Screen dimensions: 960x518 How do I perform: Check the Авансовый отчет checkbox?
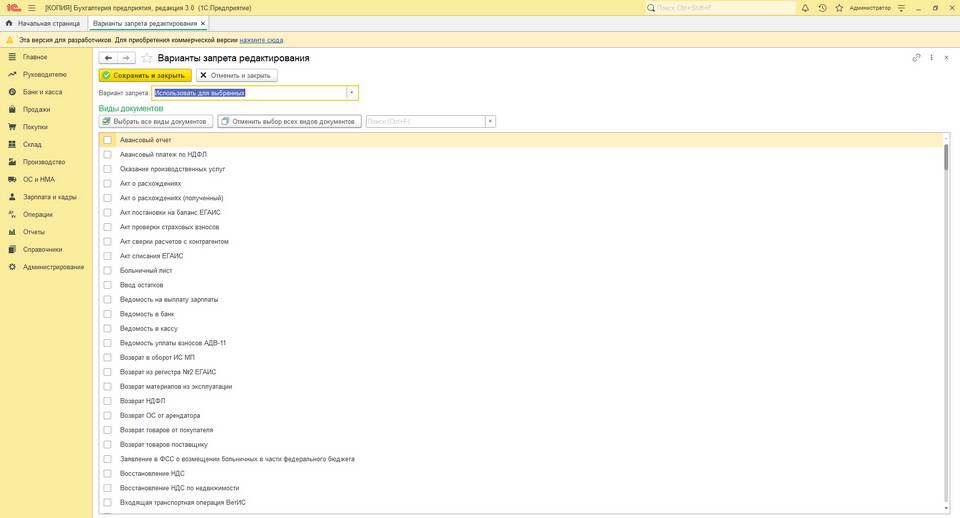click(x=108, y=140)
